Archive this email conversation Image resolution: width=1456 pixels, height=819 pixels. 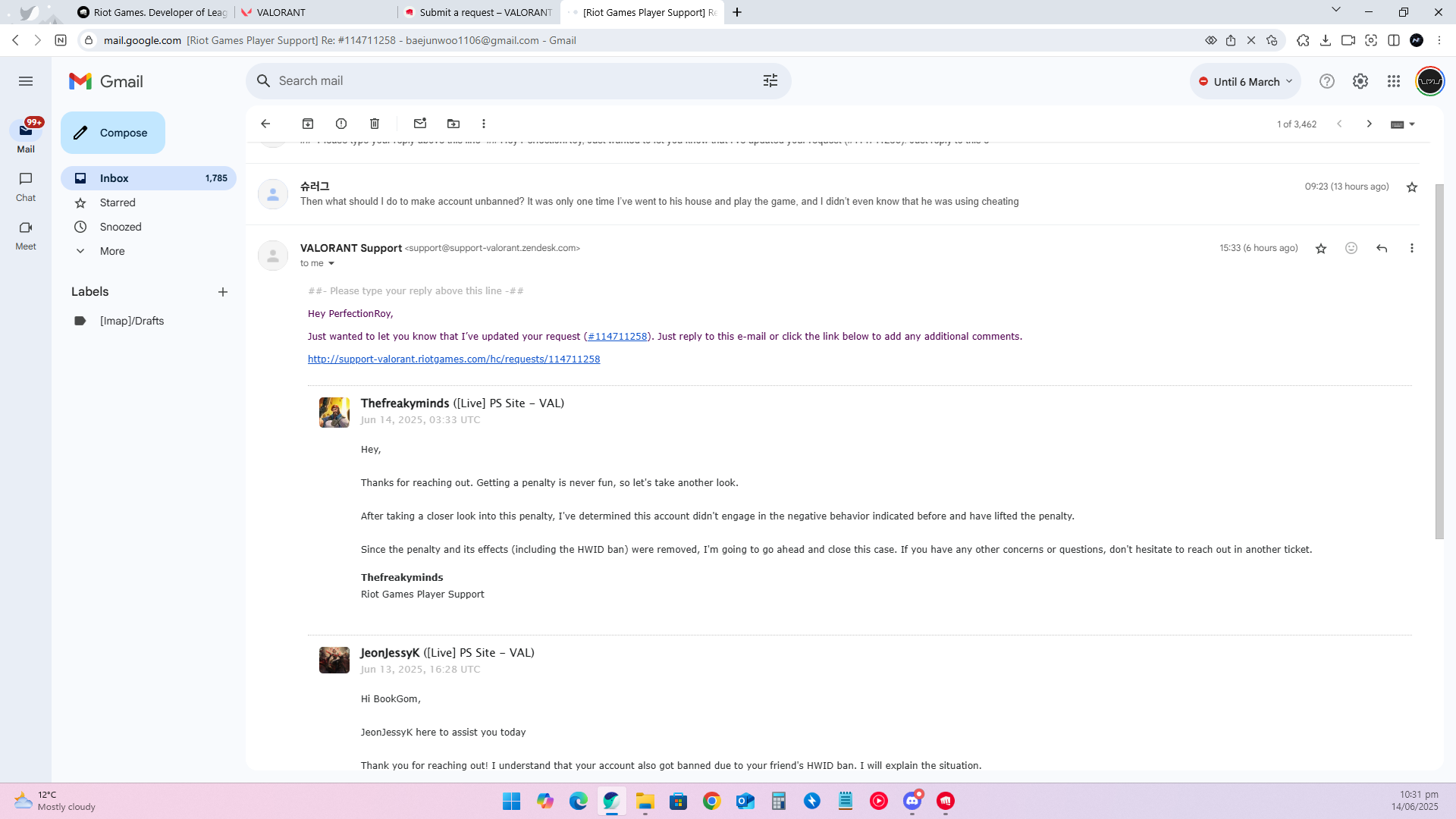click(x=308, y=124)
